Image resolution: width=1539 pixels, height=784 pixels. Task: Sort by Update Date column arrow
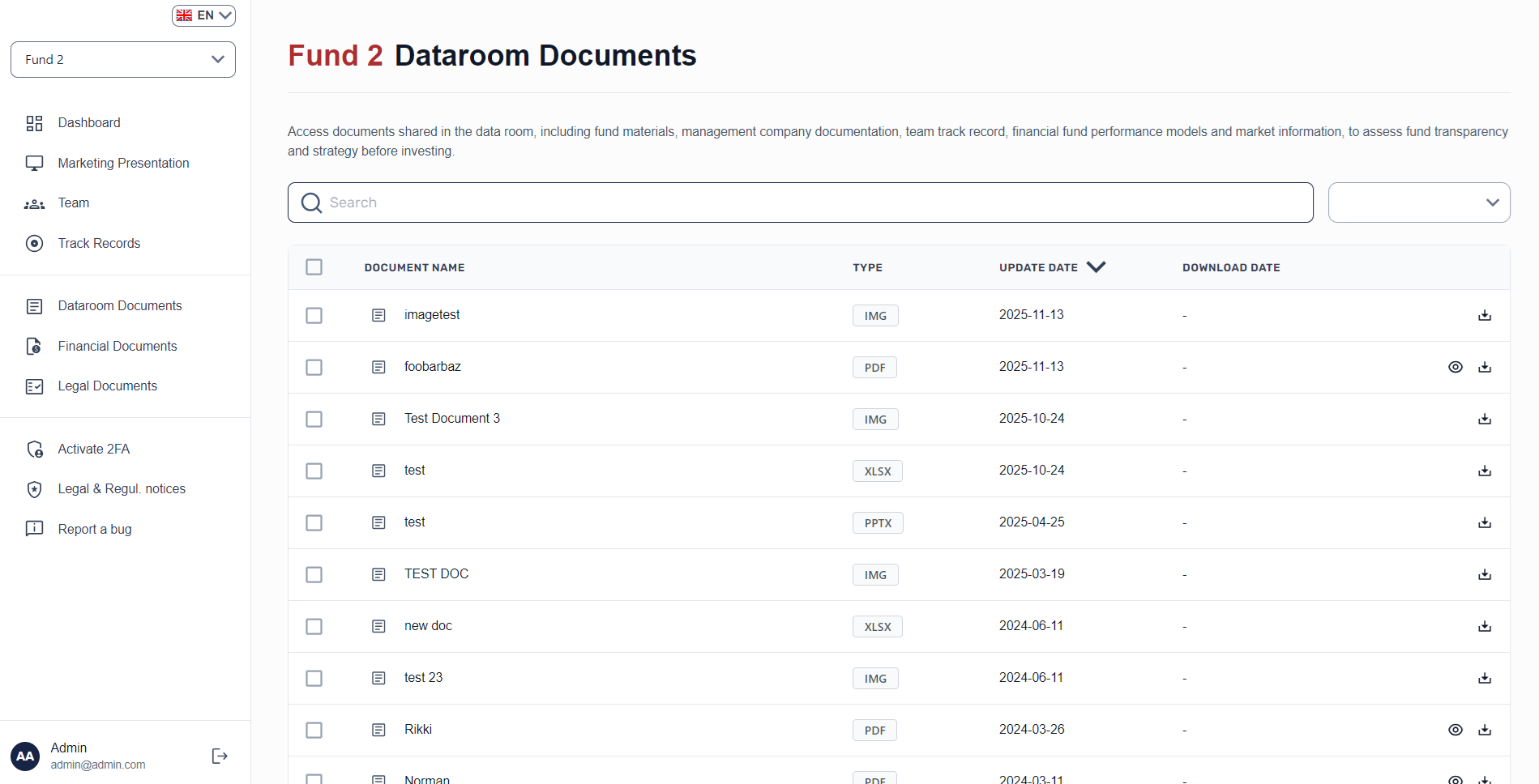coord(1096,267)
